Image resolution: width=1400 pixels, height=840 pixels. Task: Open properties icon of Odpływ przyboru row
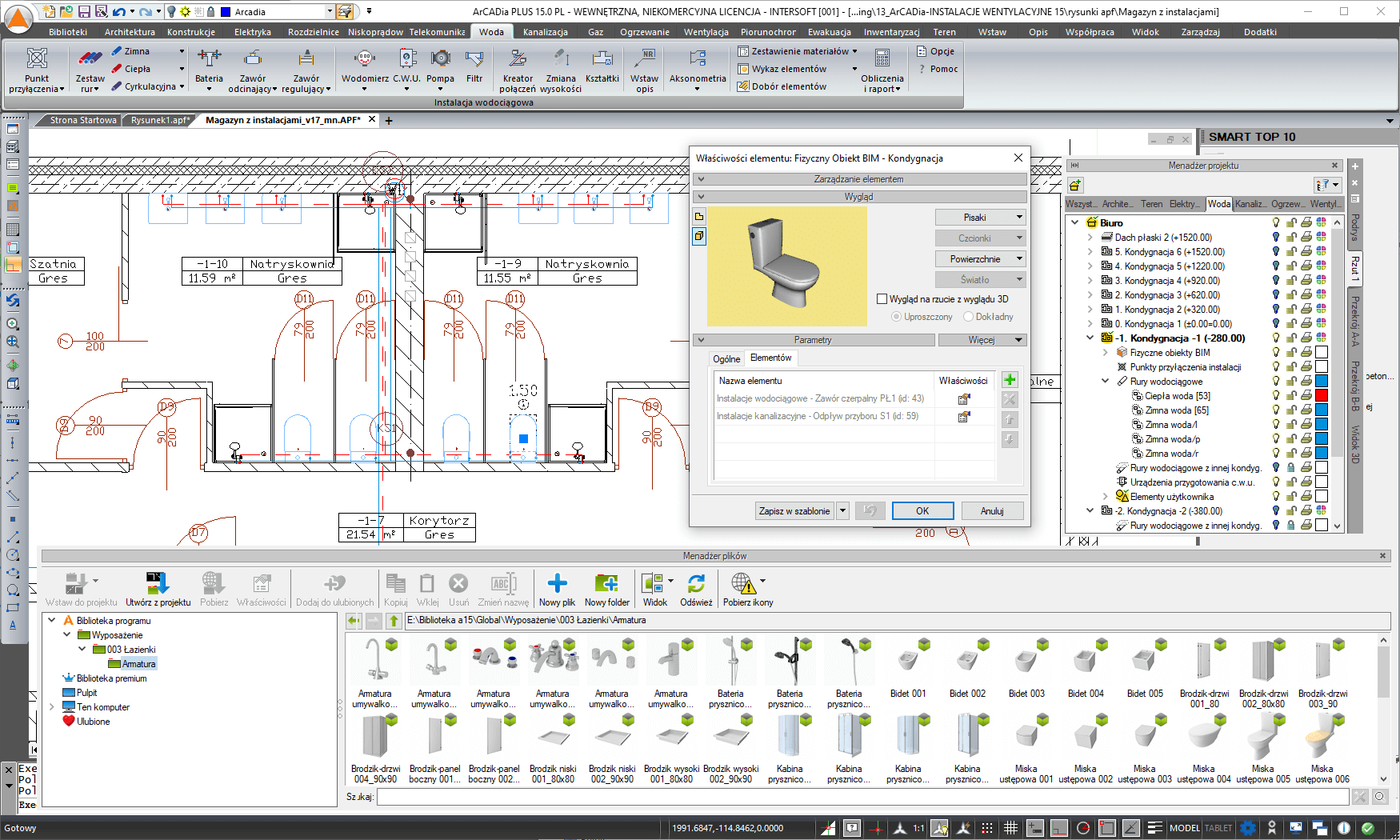click(x=964, y=416)
